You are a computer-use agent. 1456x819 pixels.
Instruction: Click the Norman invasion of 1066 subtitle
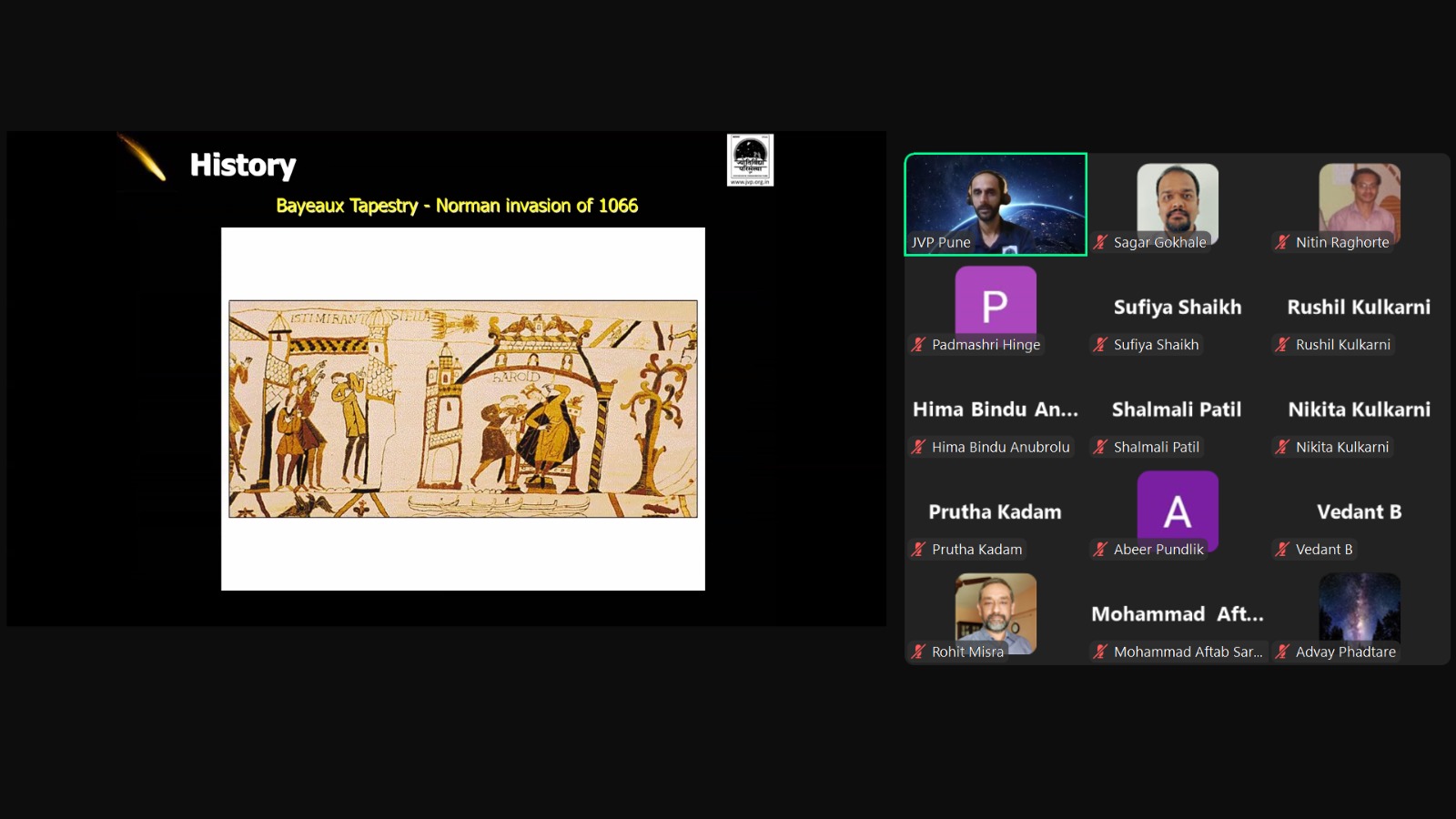point(537,206)
